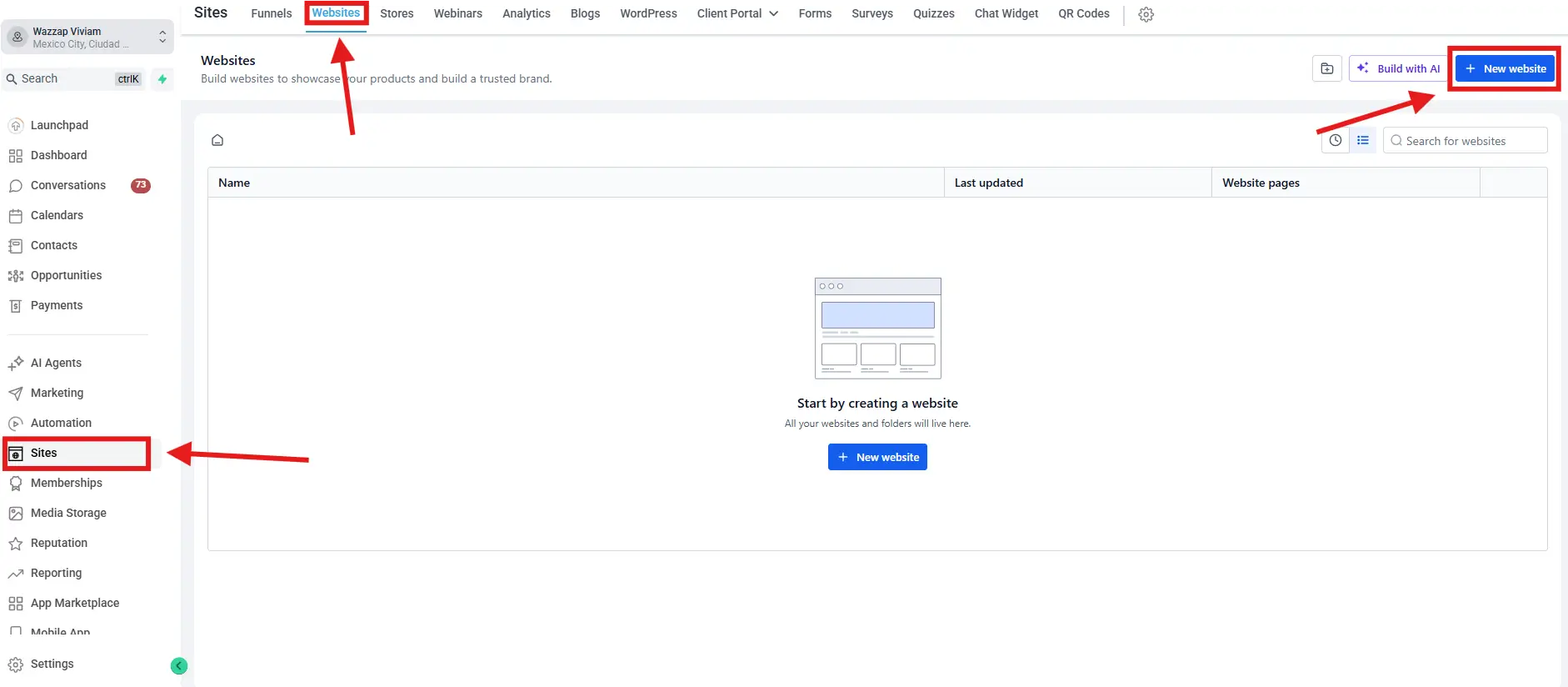Select the Websites tab
1568x687 pixels.
(336, 13)
